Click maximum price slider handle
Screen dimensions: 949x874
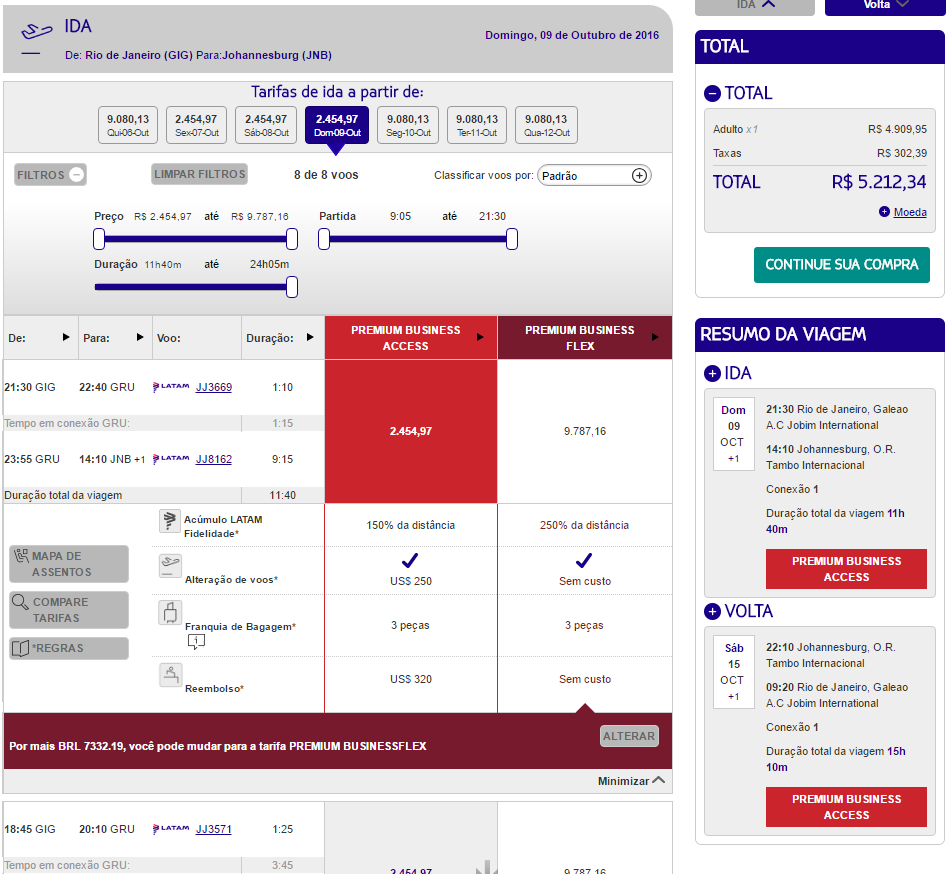coord(292,239)
